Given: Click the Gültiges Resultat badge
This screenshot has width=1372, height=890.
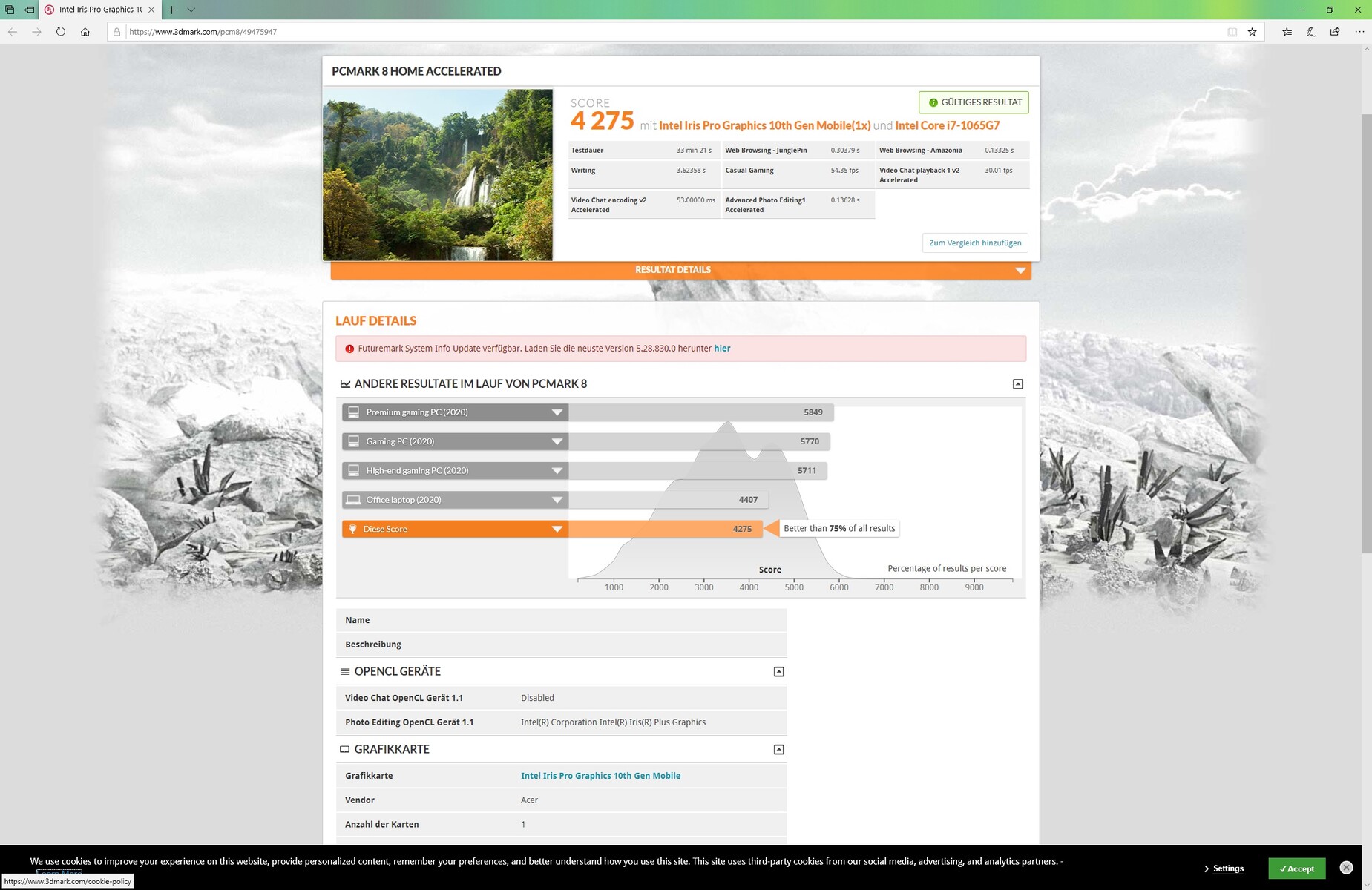Looking at the screenshot, I should 974,102.
